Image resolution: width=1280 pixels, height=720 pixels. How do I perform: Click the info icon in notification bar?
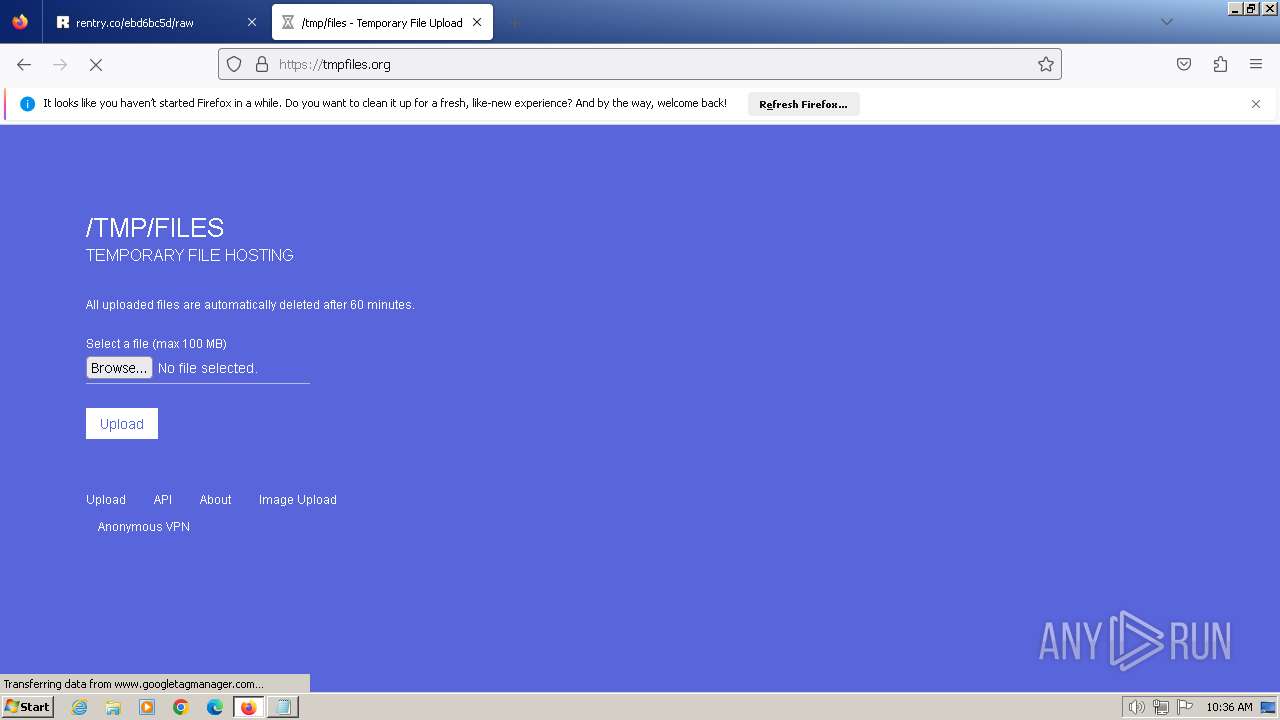tap(27, 104)
